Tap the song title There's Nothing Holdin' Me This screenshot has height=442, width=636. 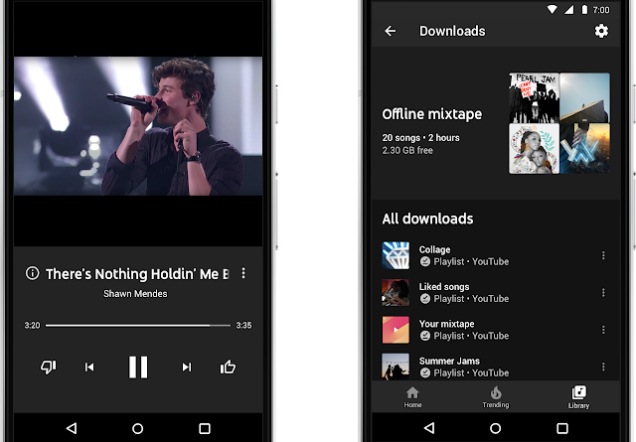[137, 274]
